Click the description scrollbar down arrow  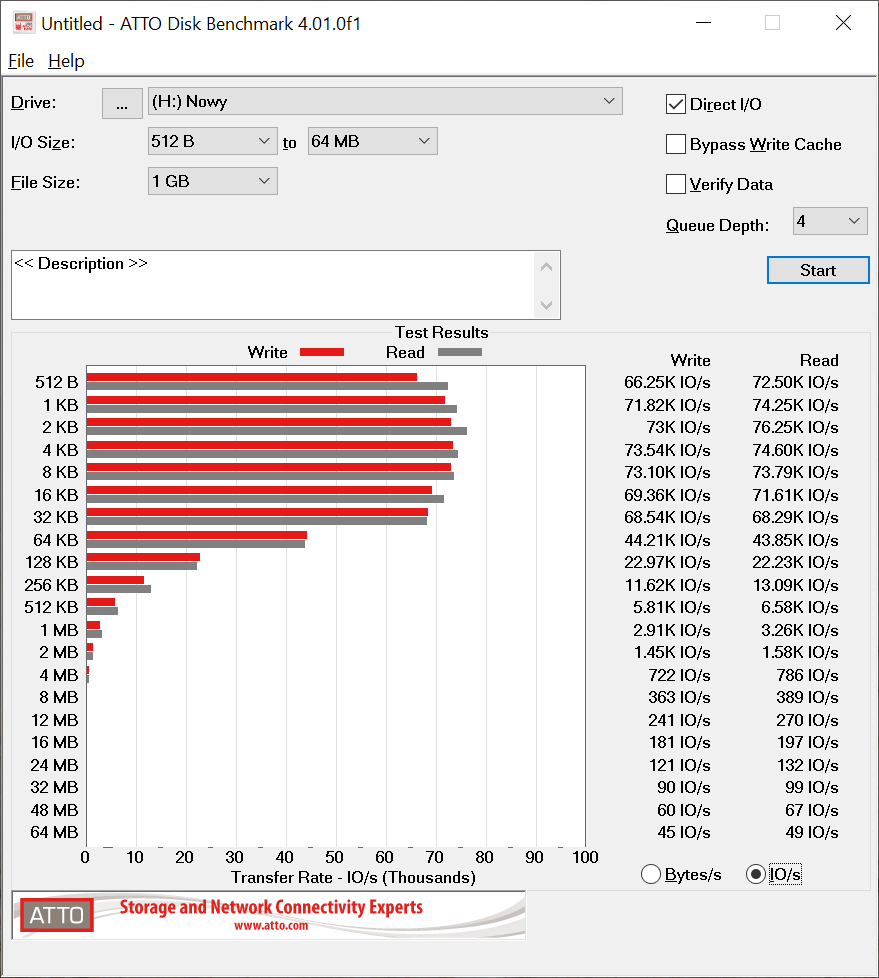(x=546, y=305)
